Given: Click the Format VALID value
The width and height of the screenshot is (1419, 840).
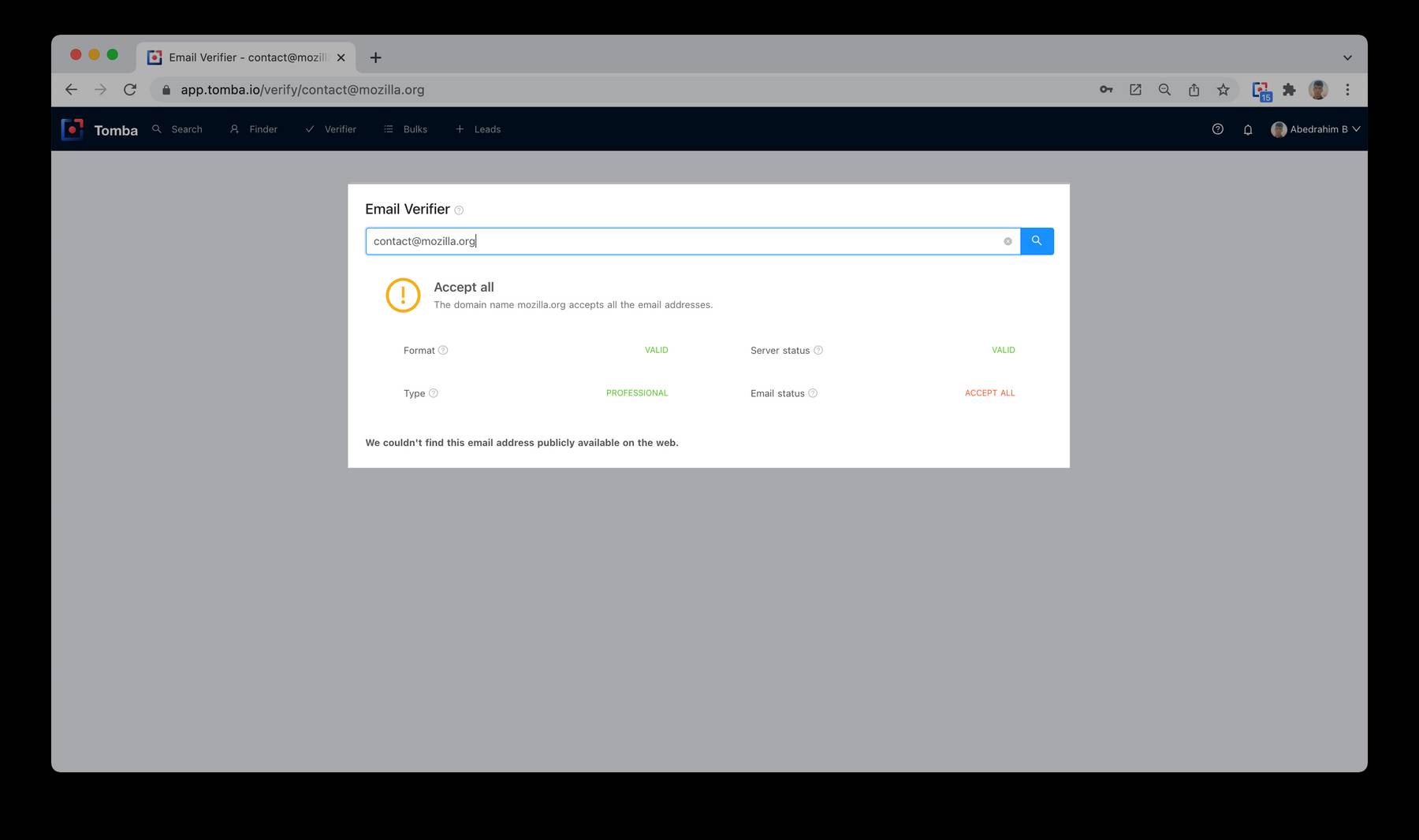Looking at the screenshot, I should [657, 350].
